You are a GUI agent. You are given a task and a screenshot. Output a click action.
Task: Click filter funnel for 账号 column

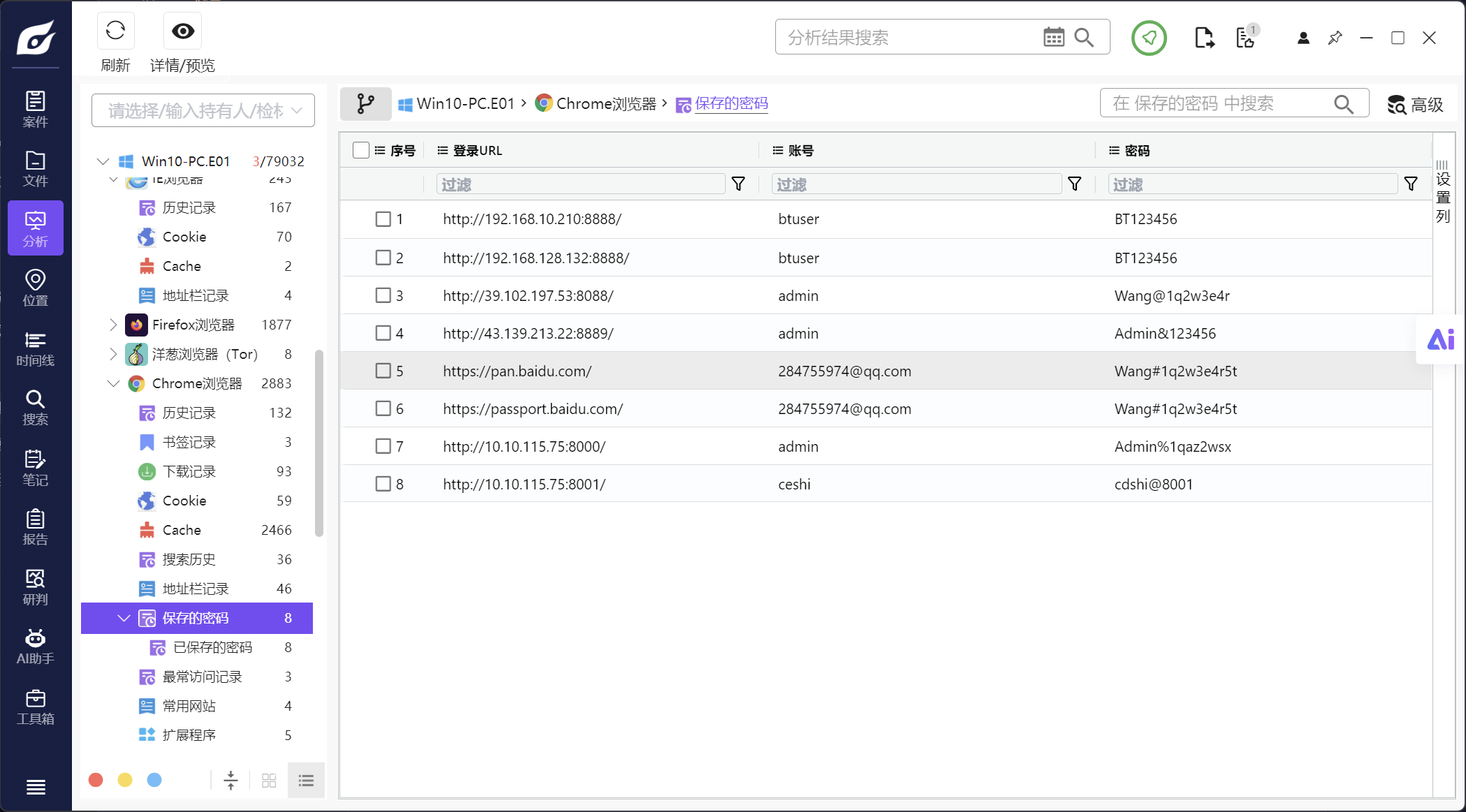click(x=1075, y=184)
